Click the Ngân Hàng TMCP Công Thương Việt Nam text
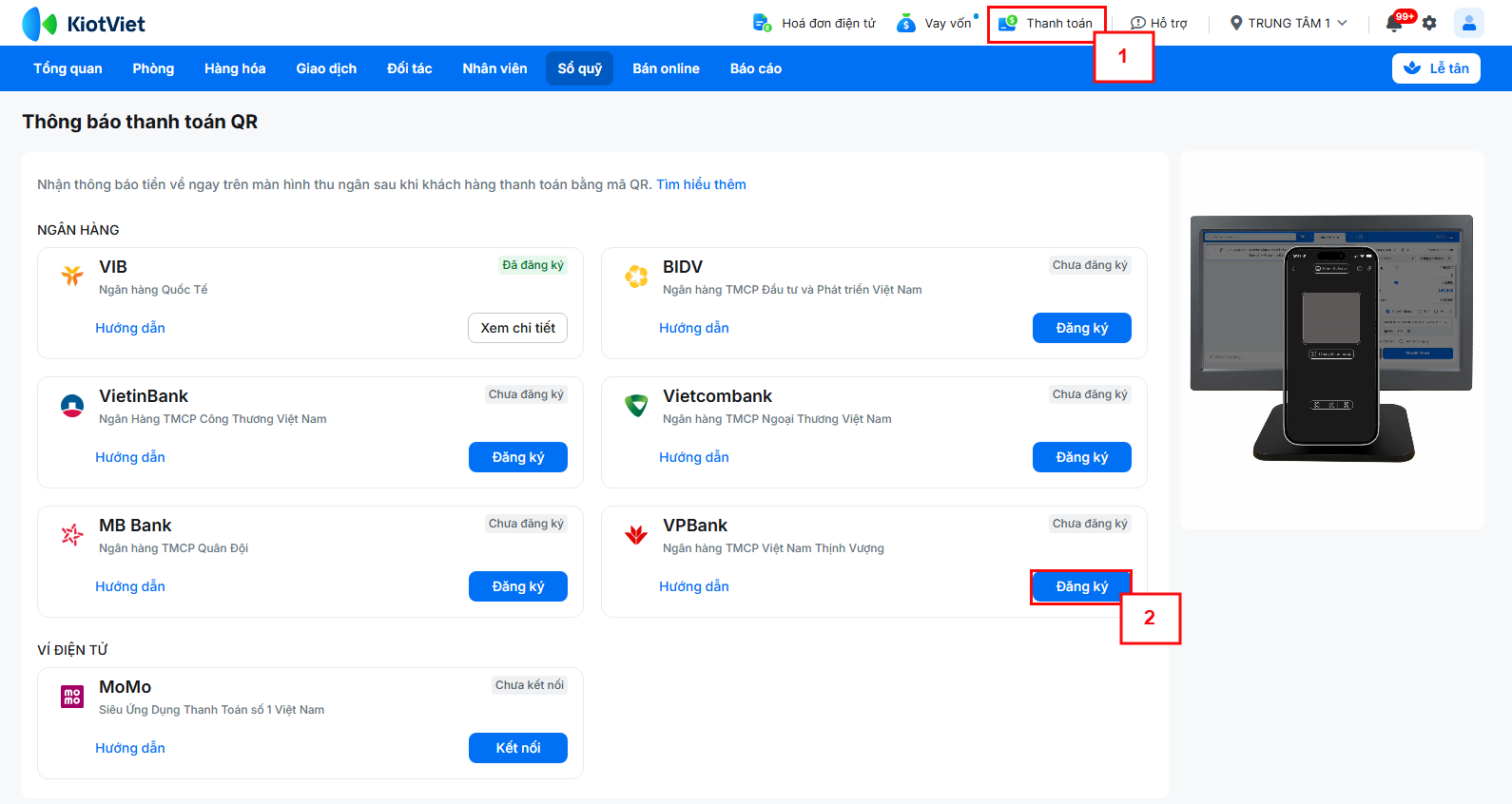 213,419
